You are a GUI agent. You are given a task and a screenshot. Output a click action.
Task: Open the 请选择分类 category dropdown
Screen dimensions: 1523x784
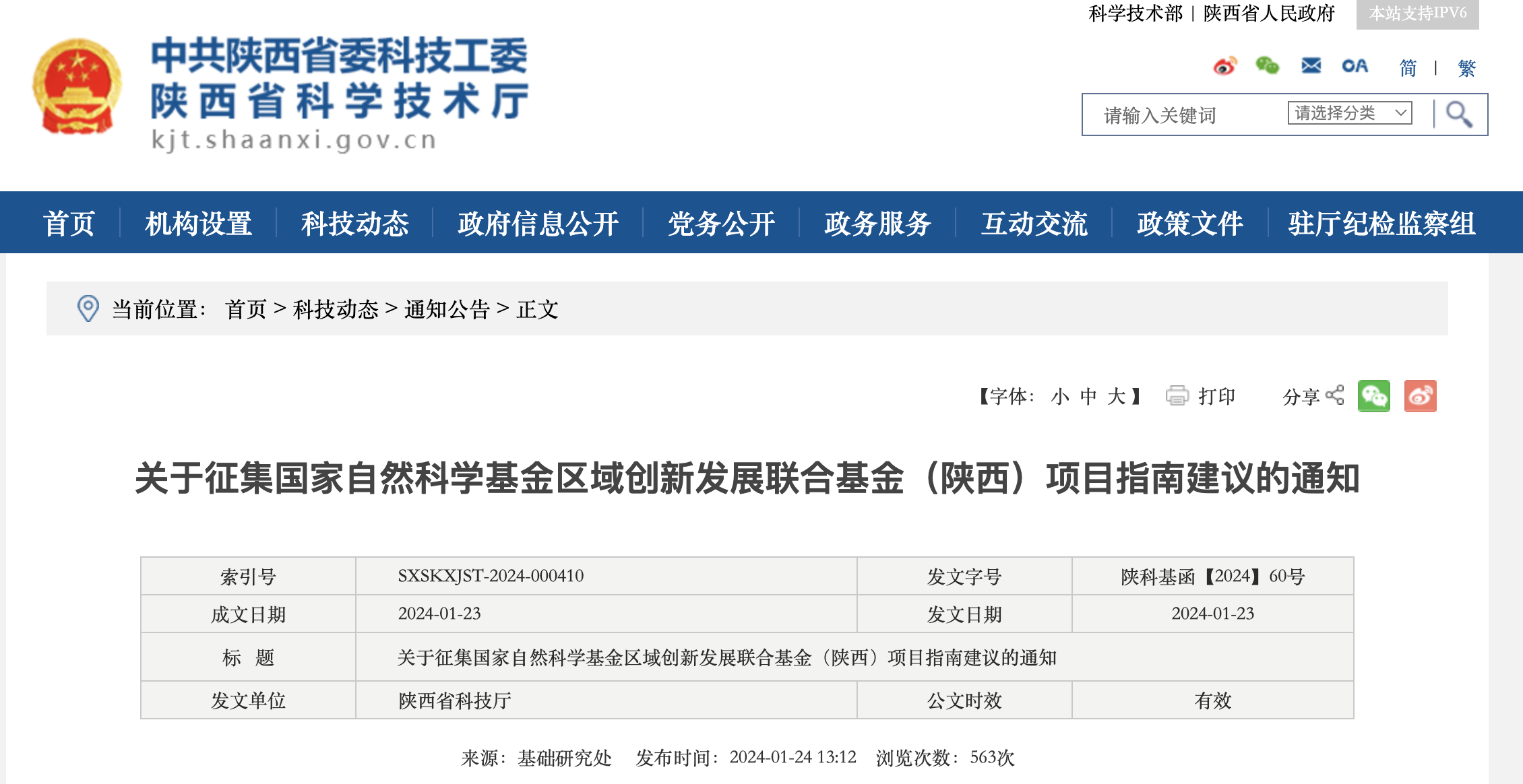1350,112
